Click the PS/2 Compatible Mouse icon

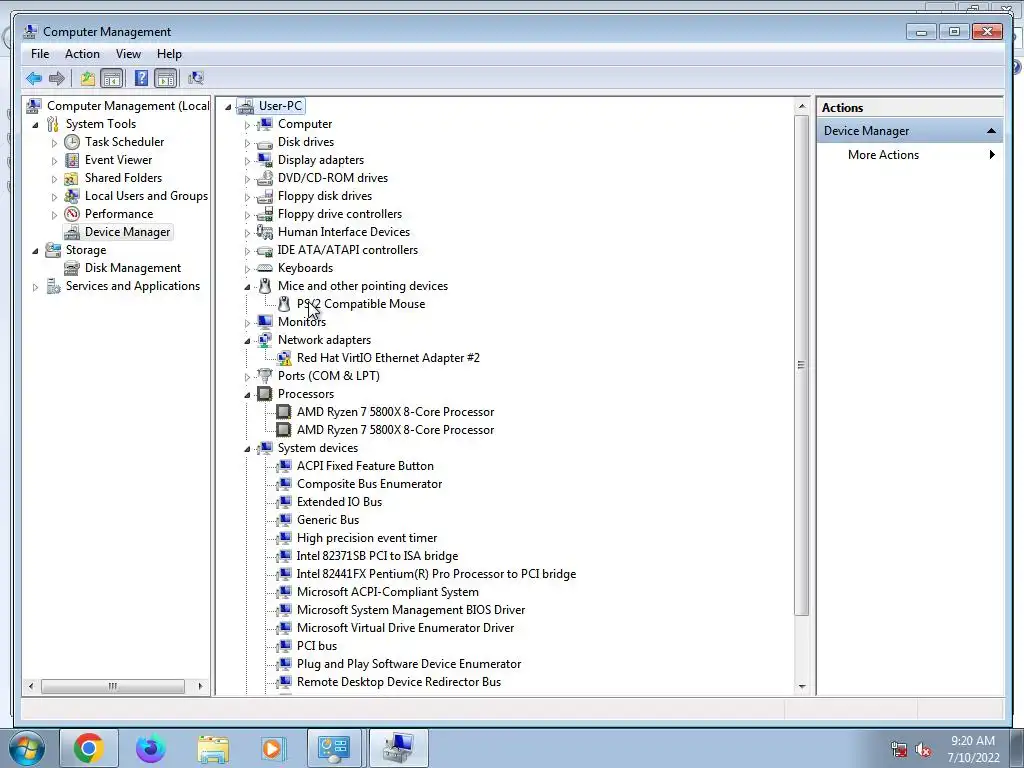pos(284,304)
